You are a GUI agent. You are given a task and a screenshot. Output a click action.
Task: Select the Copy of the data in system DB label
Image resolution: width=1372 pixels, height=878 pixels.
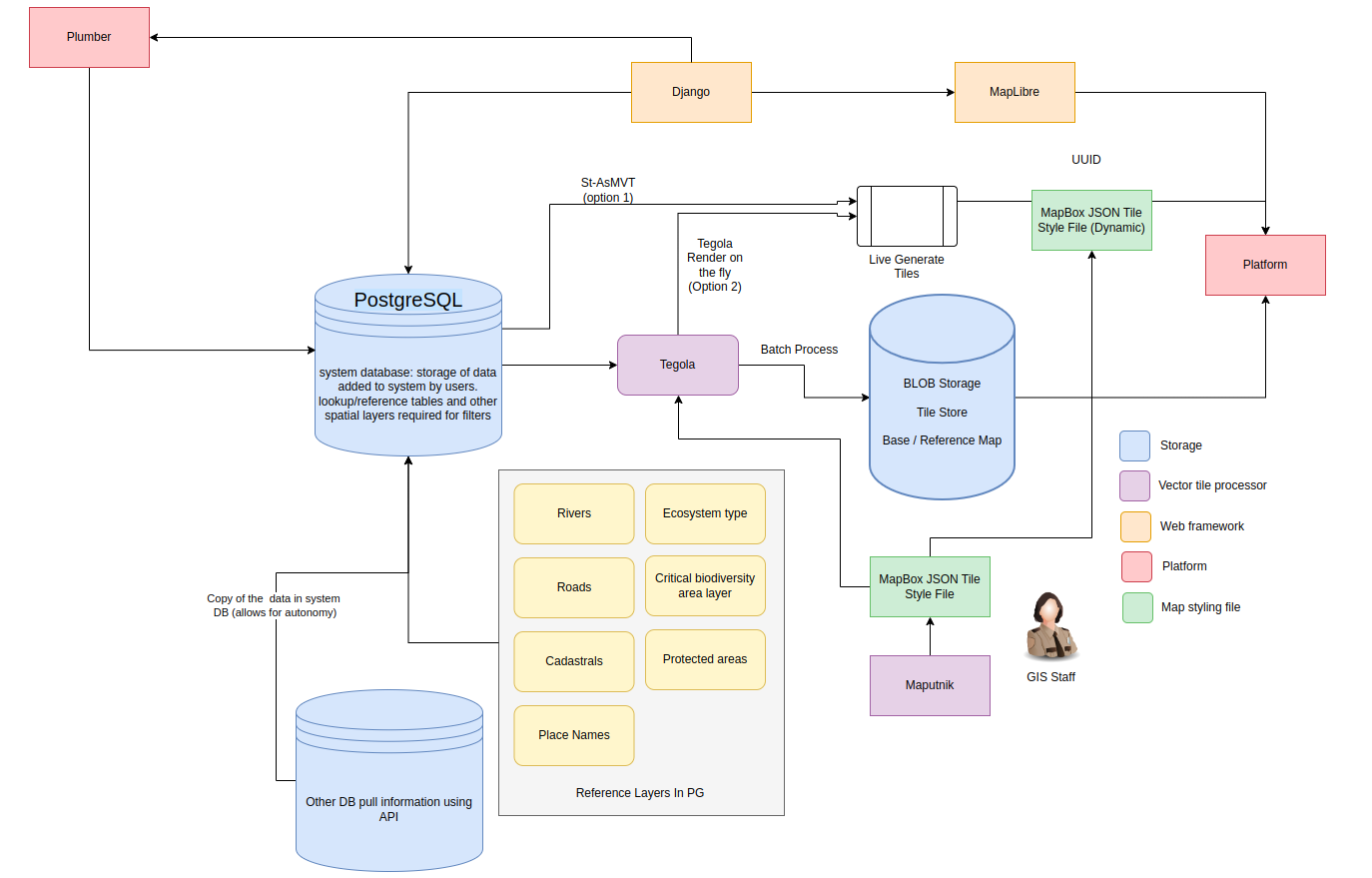click(274, 605)
